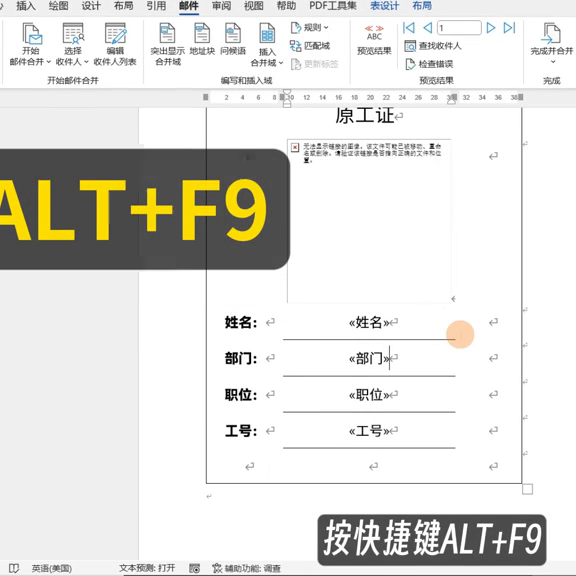Open the first Layout (布局) tab after 设计
The width and height of the screenshot is (576, 576).
[123, 6]
